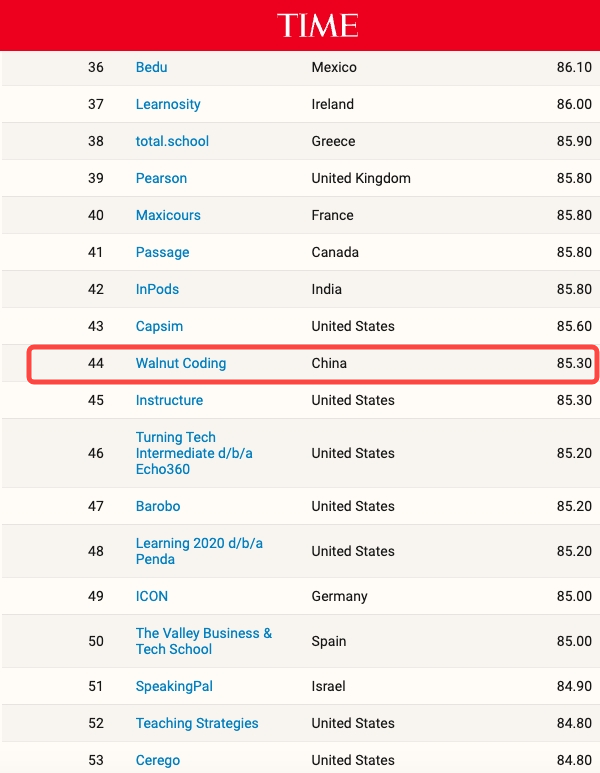The width and height of the screenshot is (600, 773).
Task: Open the highlighted Walnut Coding link
Action: click(181, 363)
